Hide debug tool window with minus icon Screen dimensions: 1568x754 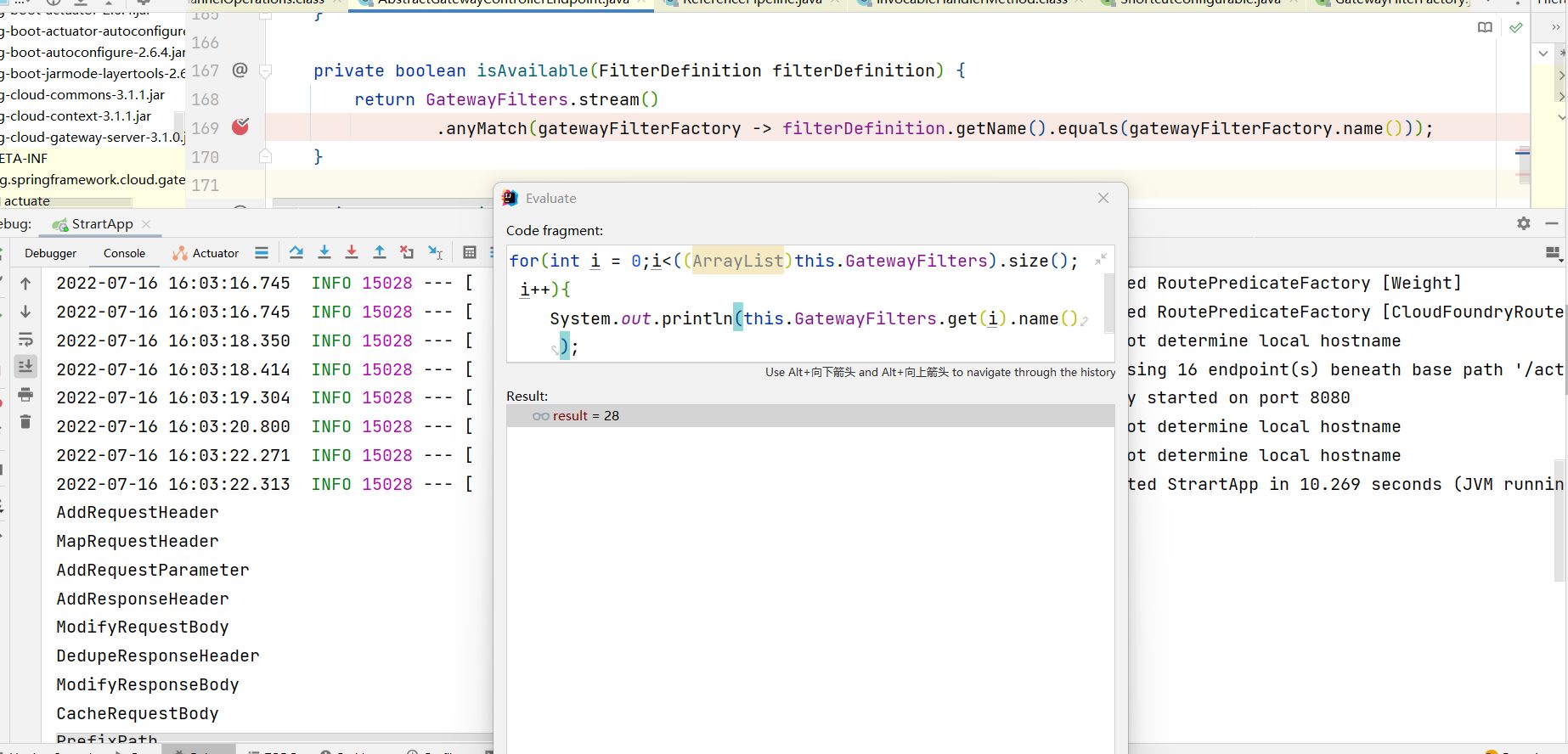(x=1552, y=223)
